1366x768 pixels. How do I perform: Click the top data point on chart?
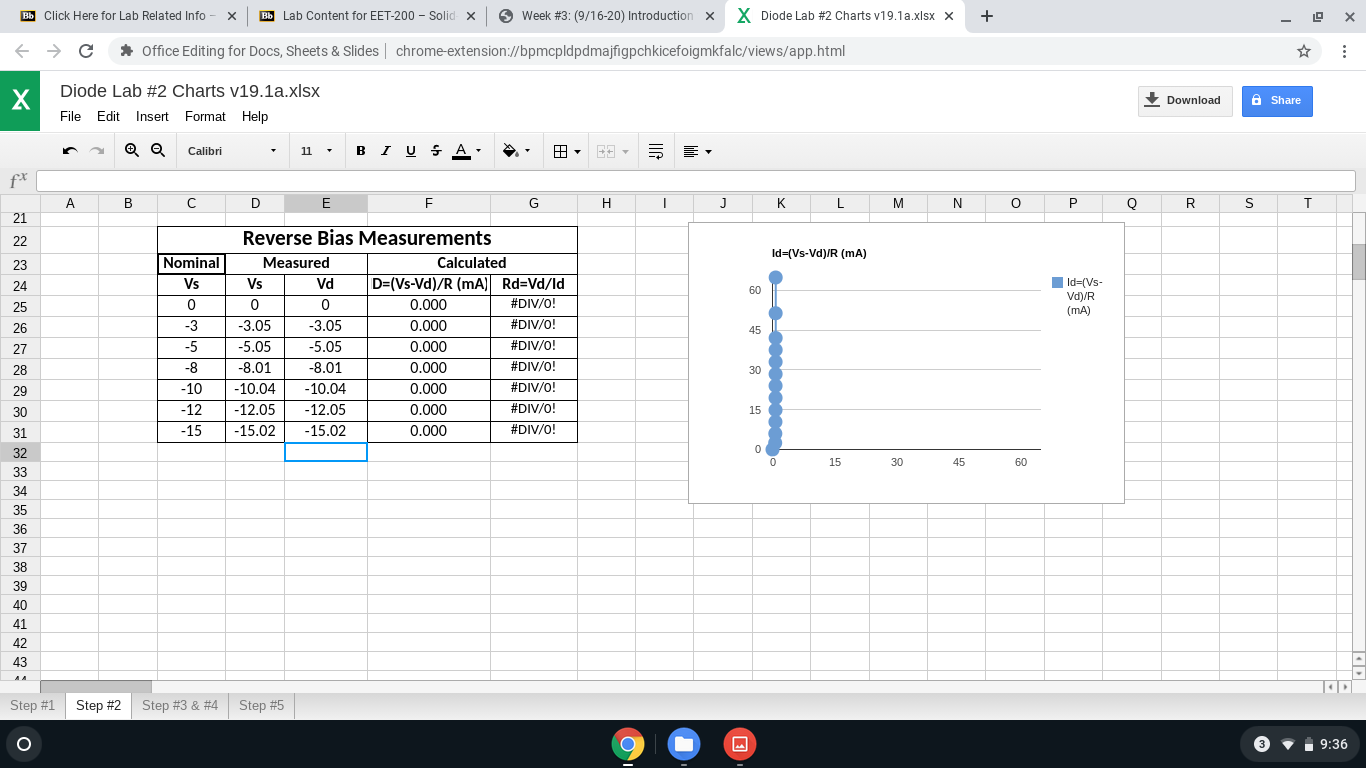click(x=775, y=278)
